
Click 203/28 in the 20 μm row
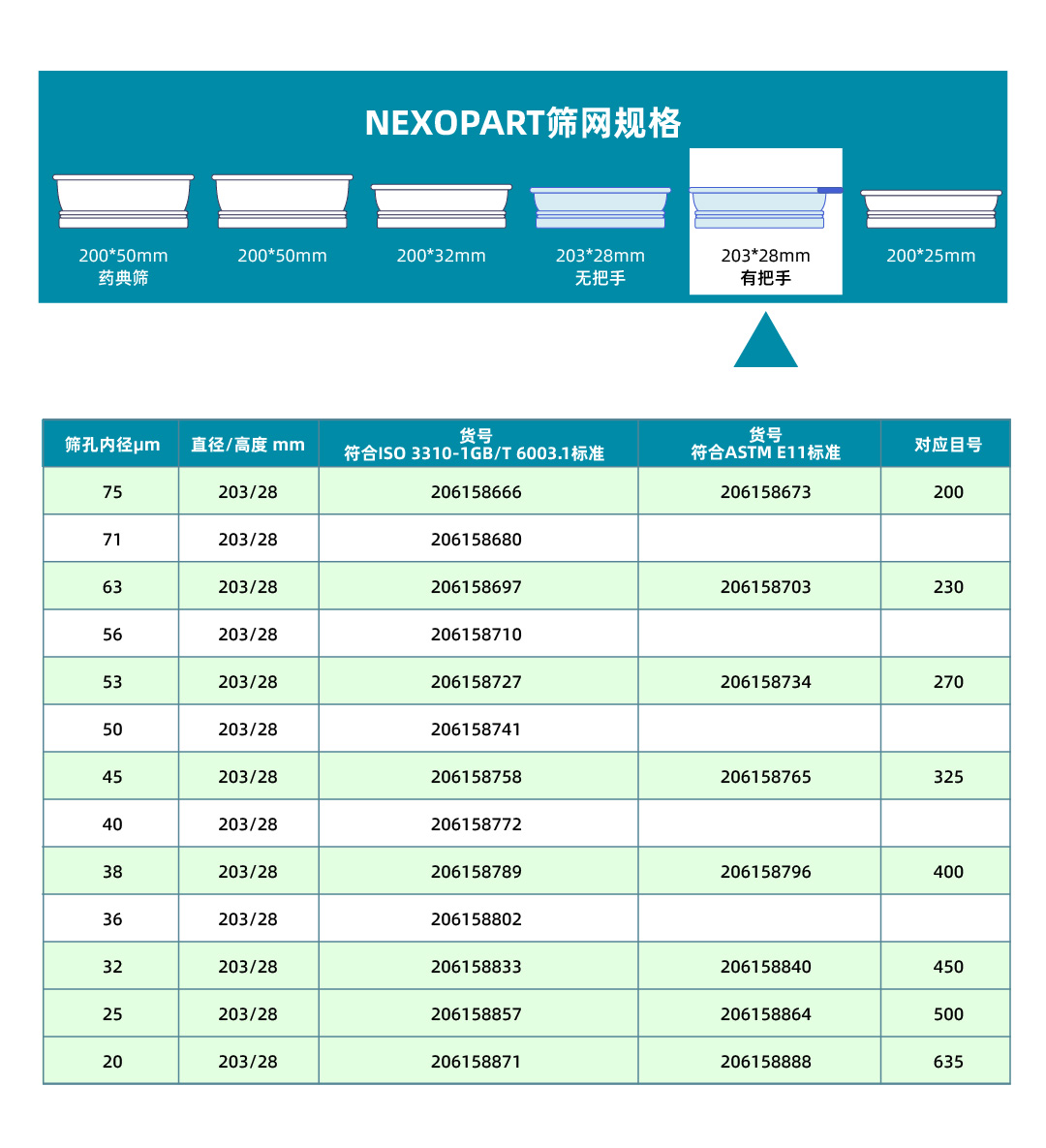click(x=248, y=1062)
